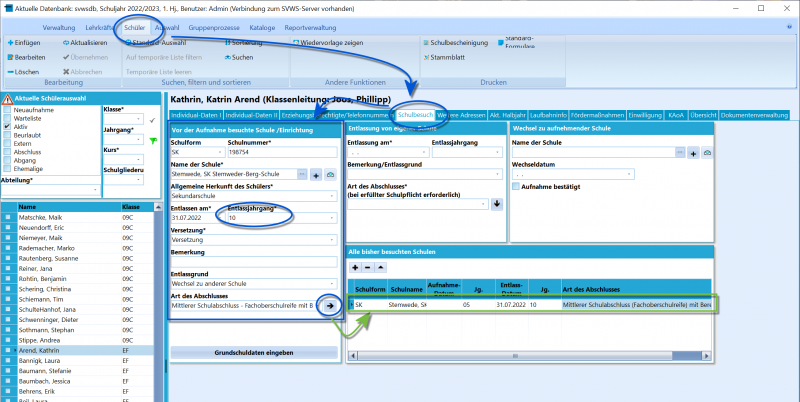Click the help icon at ribbon right edge
This screenshot has height=402, width=800.
click(x=790, y=27)
